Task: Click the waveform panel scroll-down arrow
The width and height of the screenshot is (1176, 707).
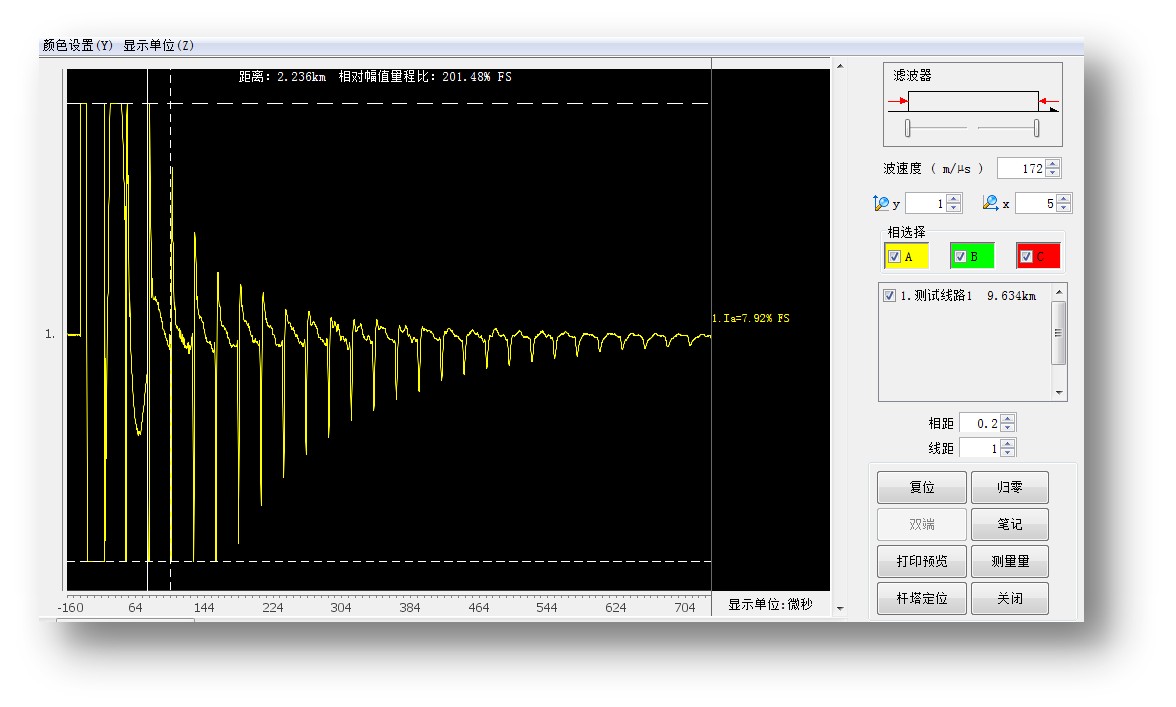Action: pos(840,609)
